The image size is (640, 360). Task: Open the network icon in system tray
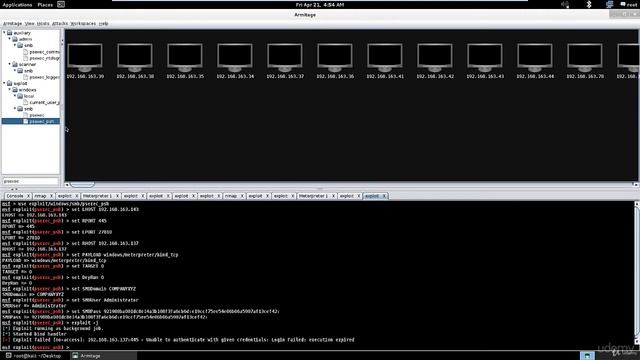[x=609, y=4]
